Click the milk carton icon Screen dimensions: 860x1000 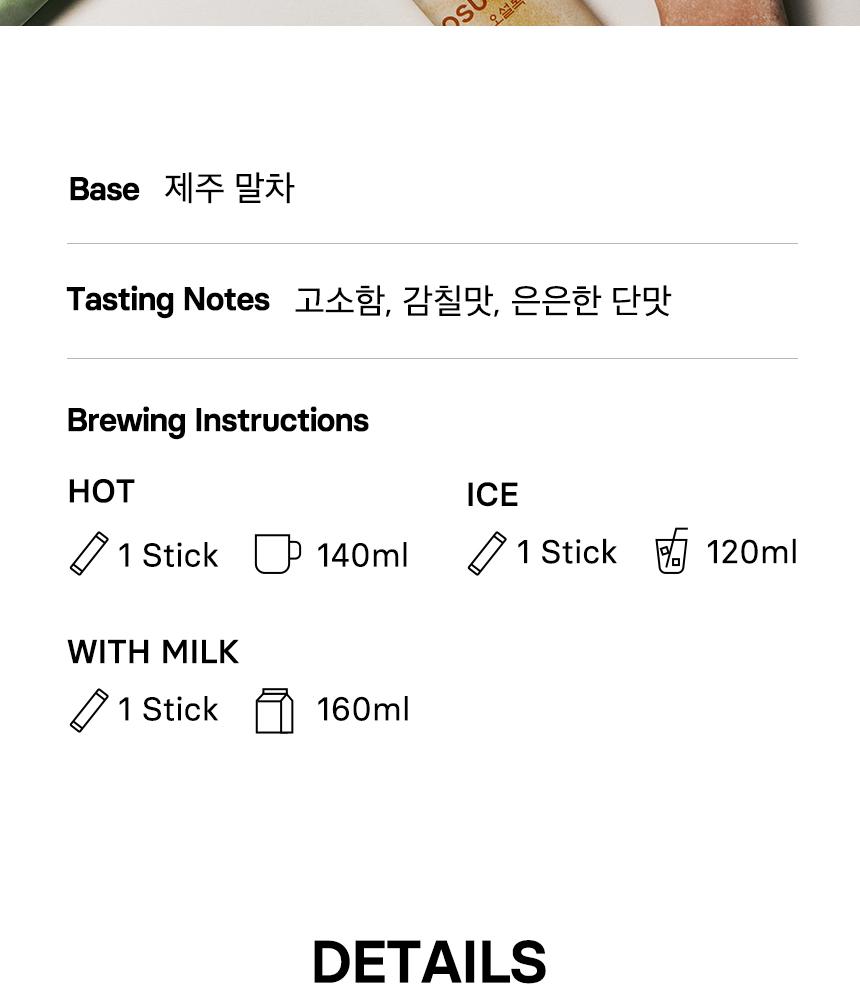pyautogui.click(x=275, y=710)
